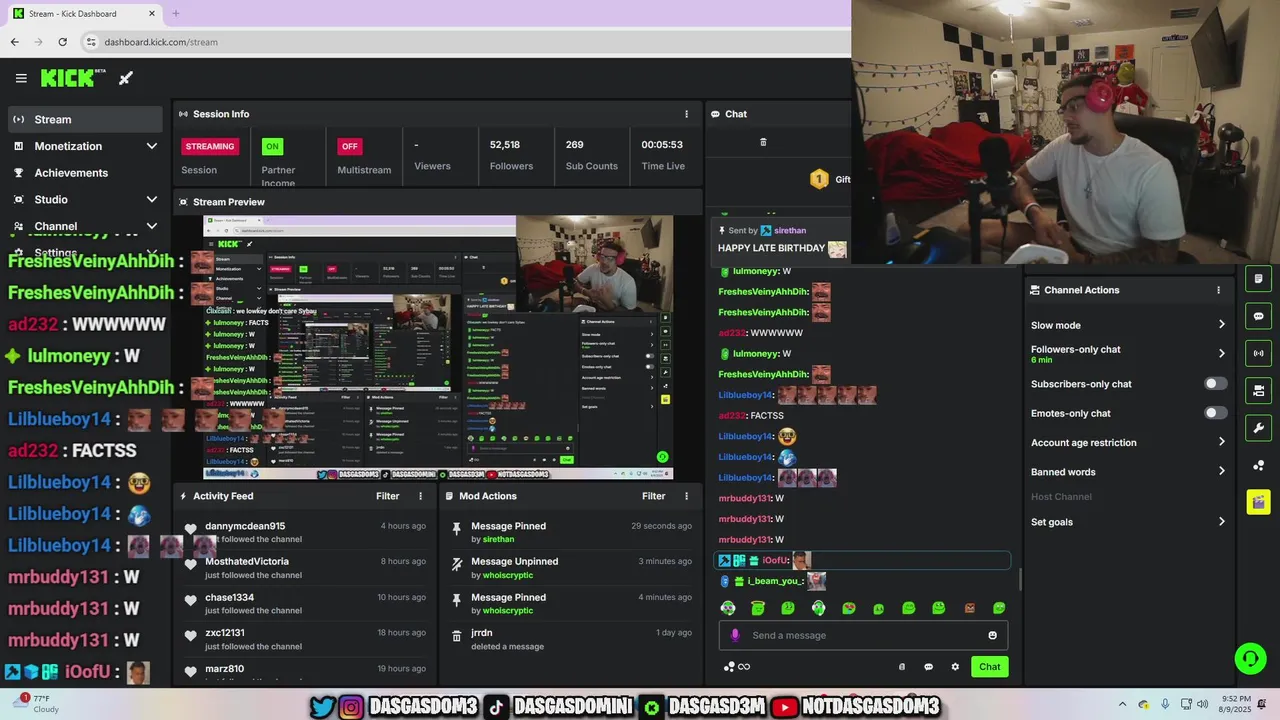Viewport: 1280px width, 720px height.
Task: Click the purple microphone in message box
Action: point(735,635)
